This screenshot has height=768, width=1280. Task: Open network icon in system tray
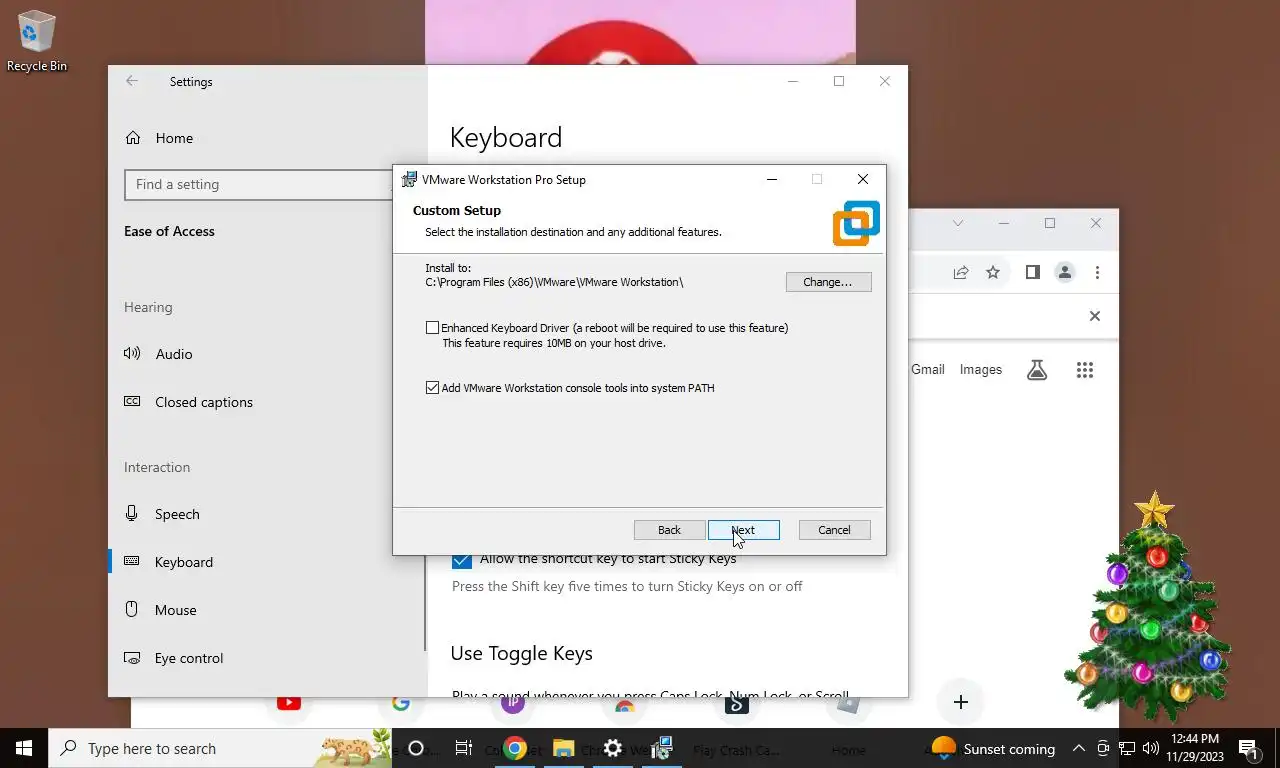click(x=1127, y=748)
